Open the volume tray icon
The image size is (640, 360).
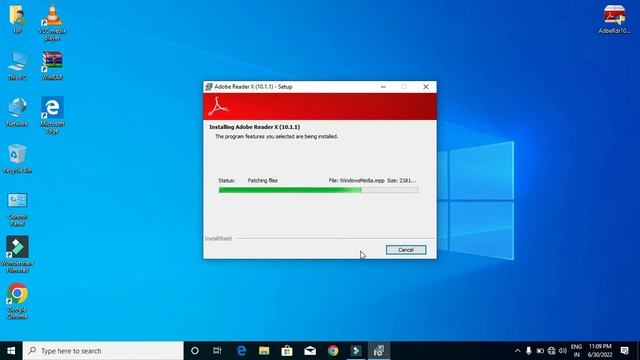(x=563, y=351)
